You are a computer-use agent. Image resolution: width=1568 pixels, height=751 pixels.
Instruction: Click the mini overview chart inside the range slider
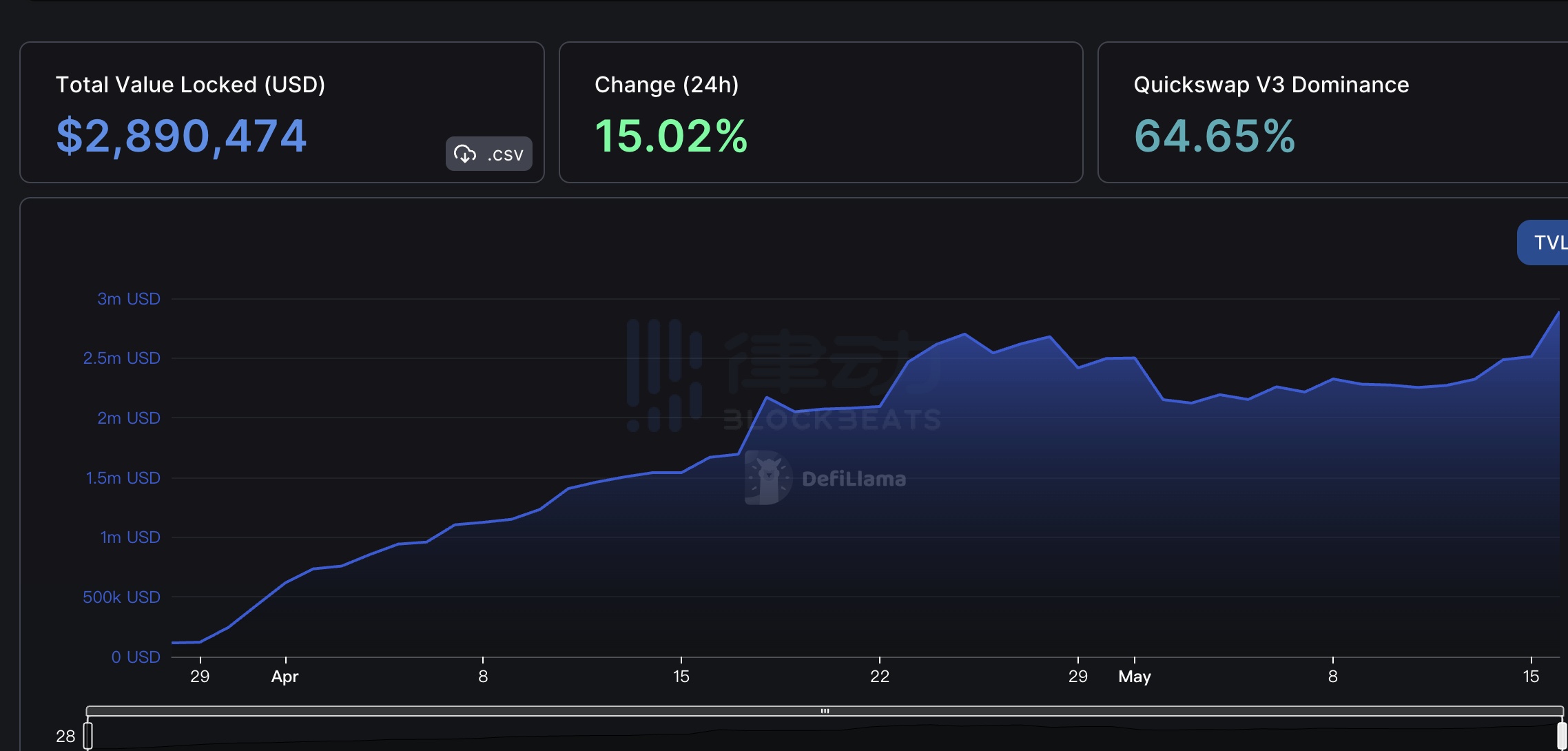825,734
